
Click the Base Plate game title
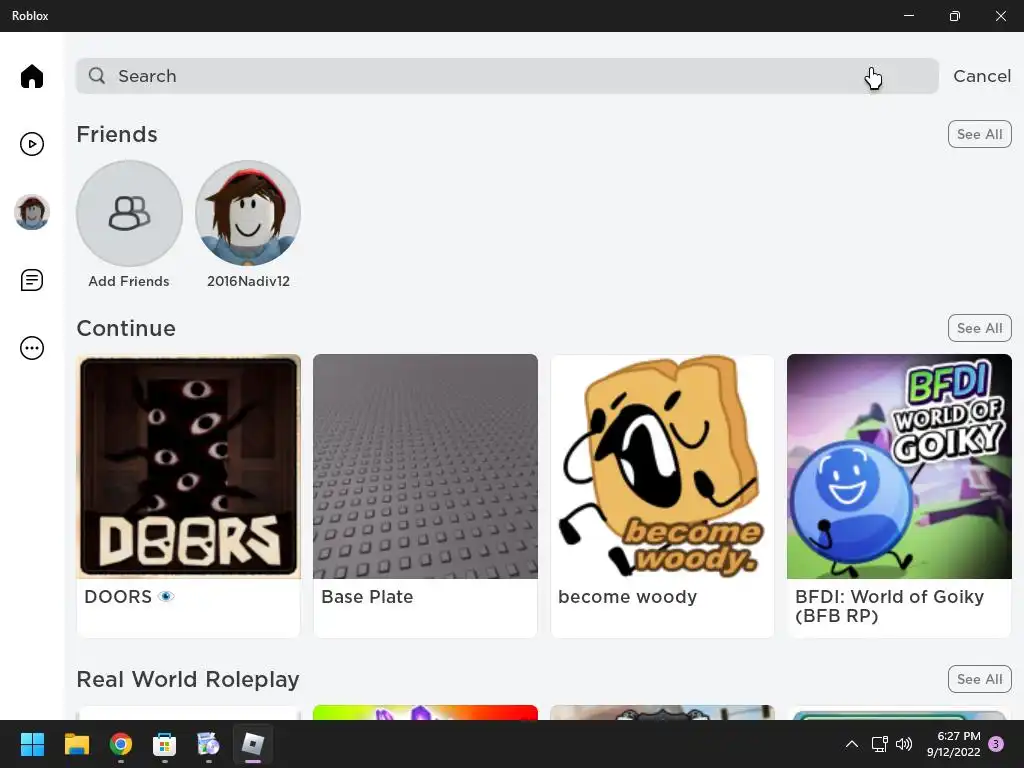[367, 597]
